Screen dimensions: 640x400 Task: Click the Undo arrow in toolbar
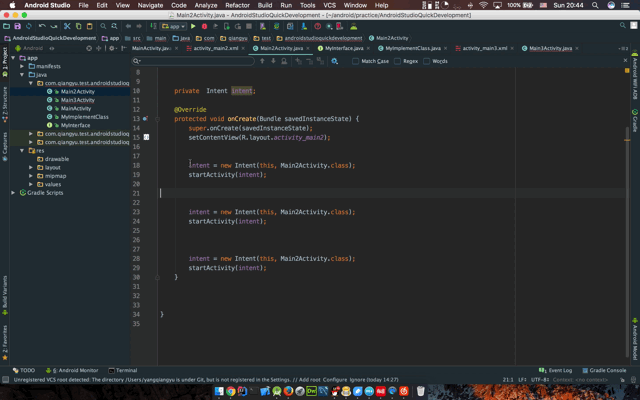(x=42, y=27)
